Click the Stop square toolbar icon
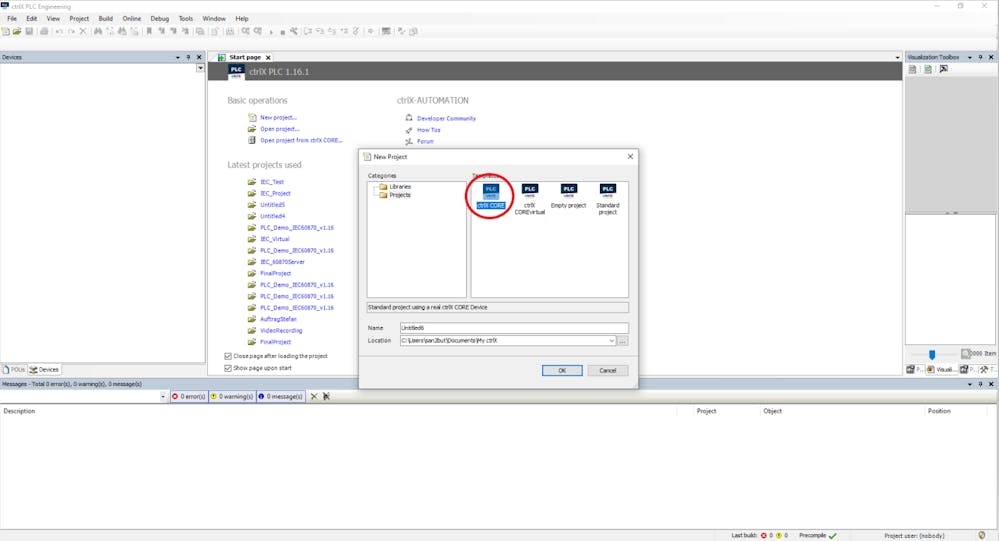Screen dimensions: 999x541 (x=282, y=31)
